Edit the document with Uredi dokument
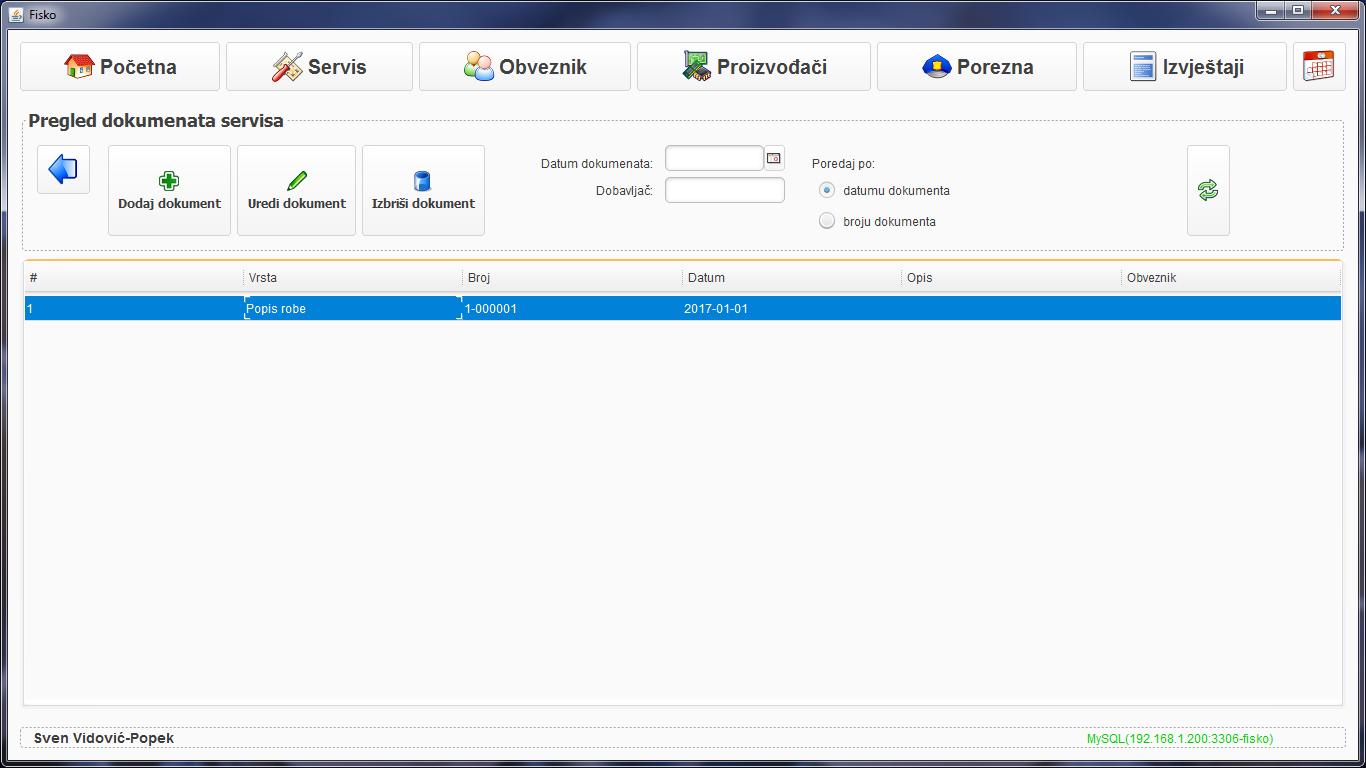Image resolution: width=1366 pixels, height=768 pixels. (296, 190)
